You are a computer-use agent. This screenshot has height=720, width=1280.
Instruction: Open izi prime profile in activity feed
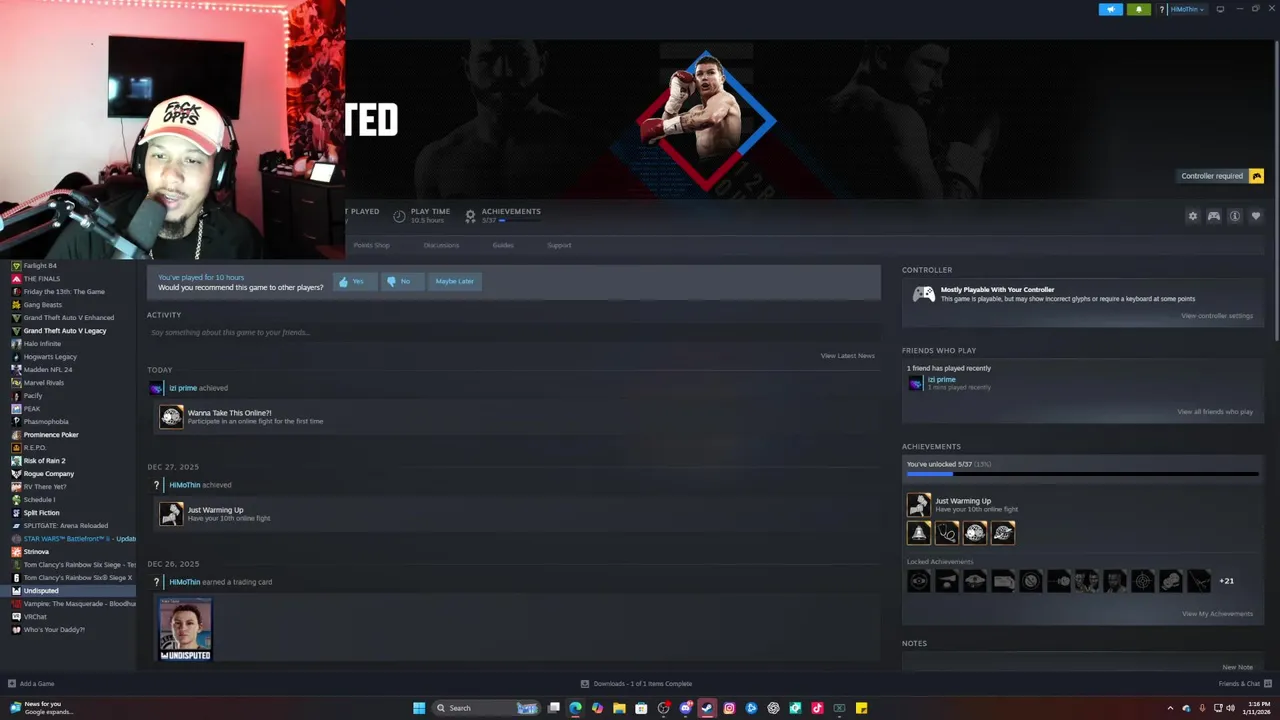182,388
